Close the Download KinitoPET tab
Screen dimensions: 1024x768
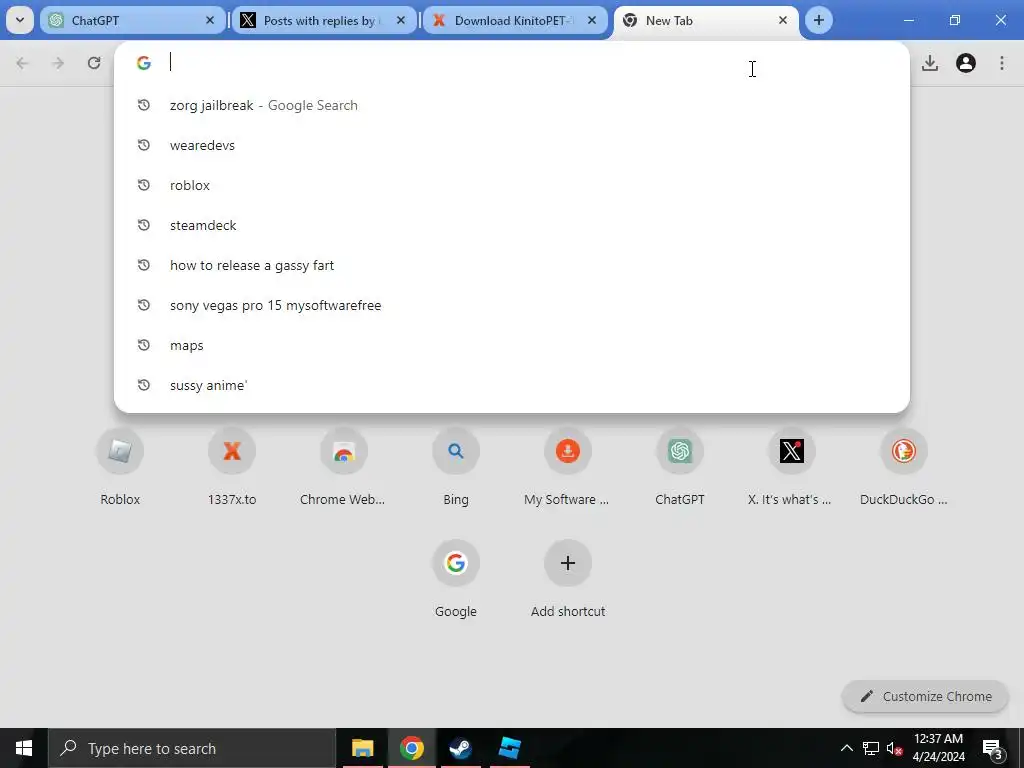592,20
